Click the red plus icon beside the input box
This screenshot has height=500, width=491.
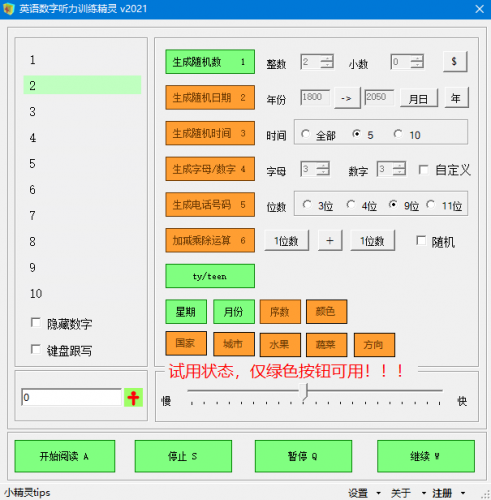coord(133,397)
